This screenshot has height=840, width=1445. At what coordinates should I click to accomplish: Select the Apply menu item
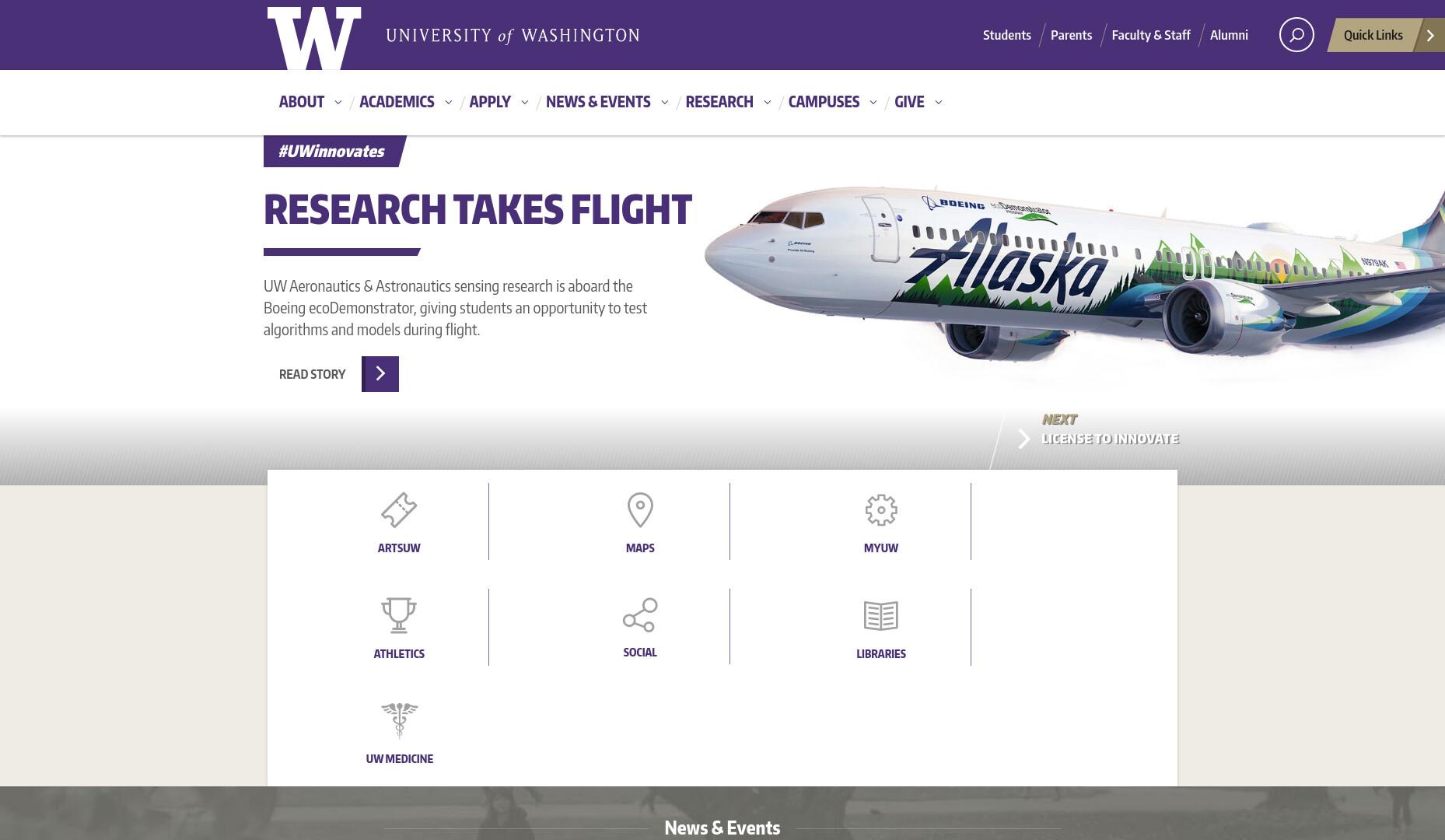(490, 102)
